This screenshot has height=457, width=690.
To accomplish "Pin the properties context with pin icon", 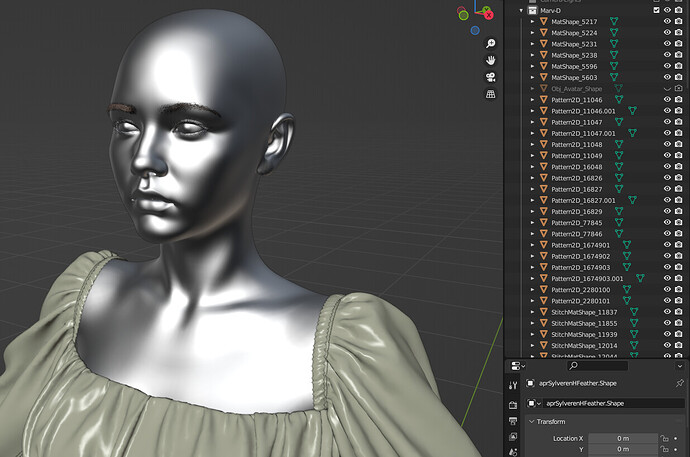I will click(679, 383).
